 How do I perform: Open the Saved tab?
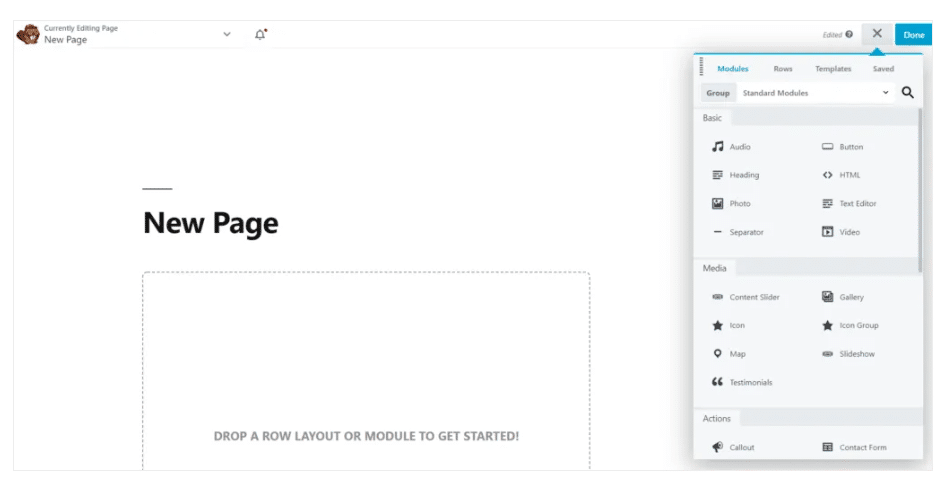(x=883, y=69)
